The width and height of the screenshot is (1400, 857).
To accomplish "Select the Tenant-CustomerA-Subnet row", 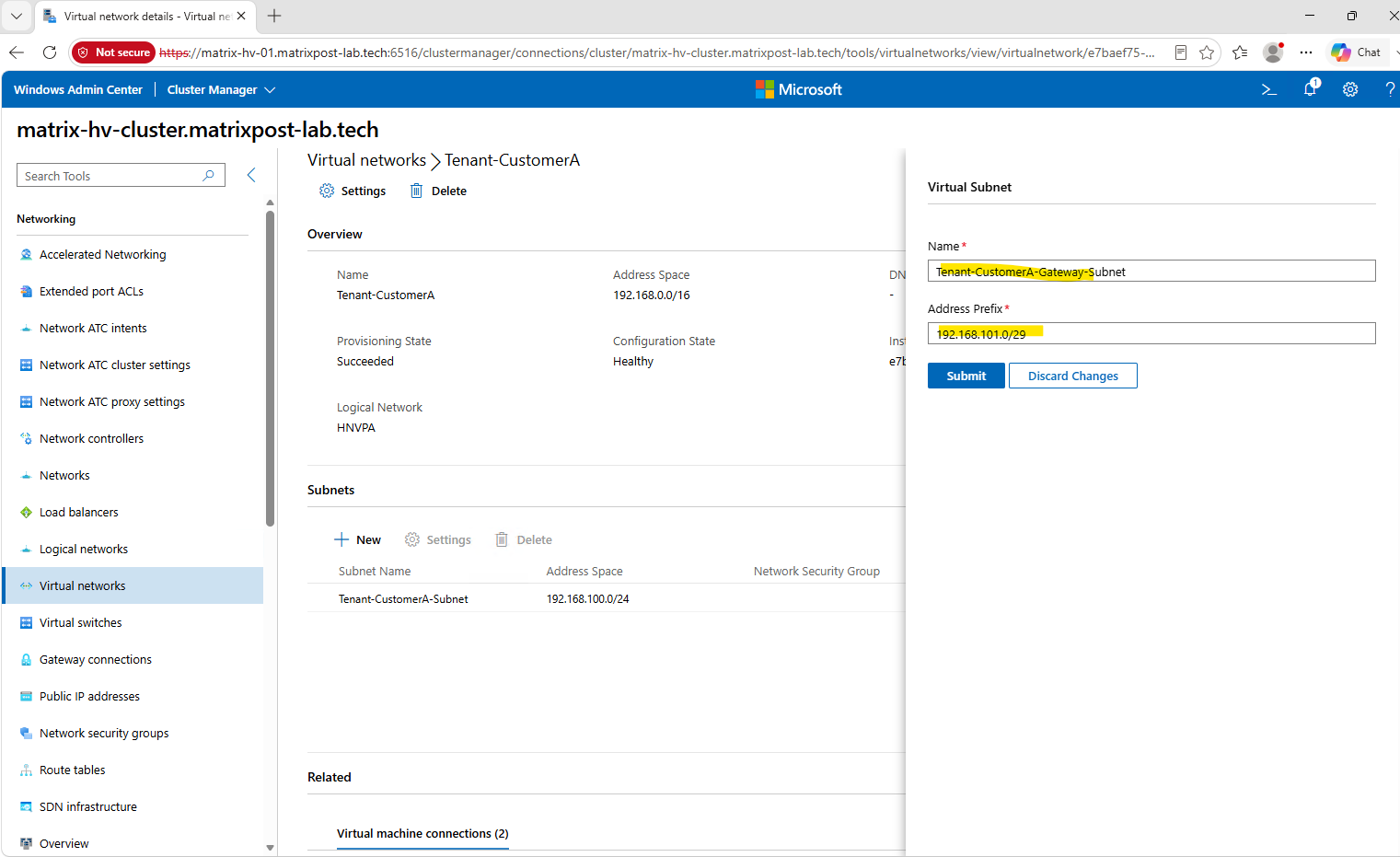I will pos(607,598).
